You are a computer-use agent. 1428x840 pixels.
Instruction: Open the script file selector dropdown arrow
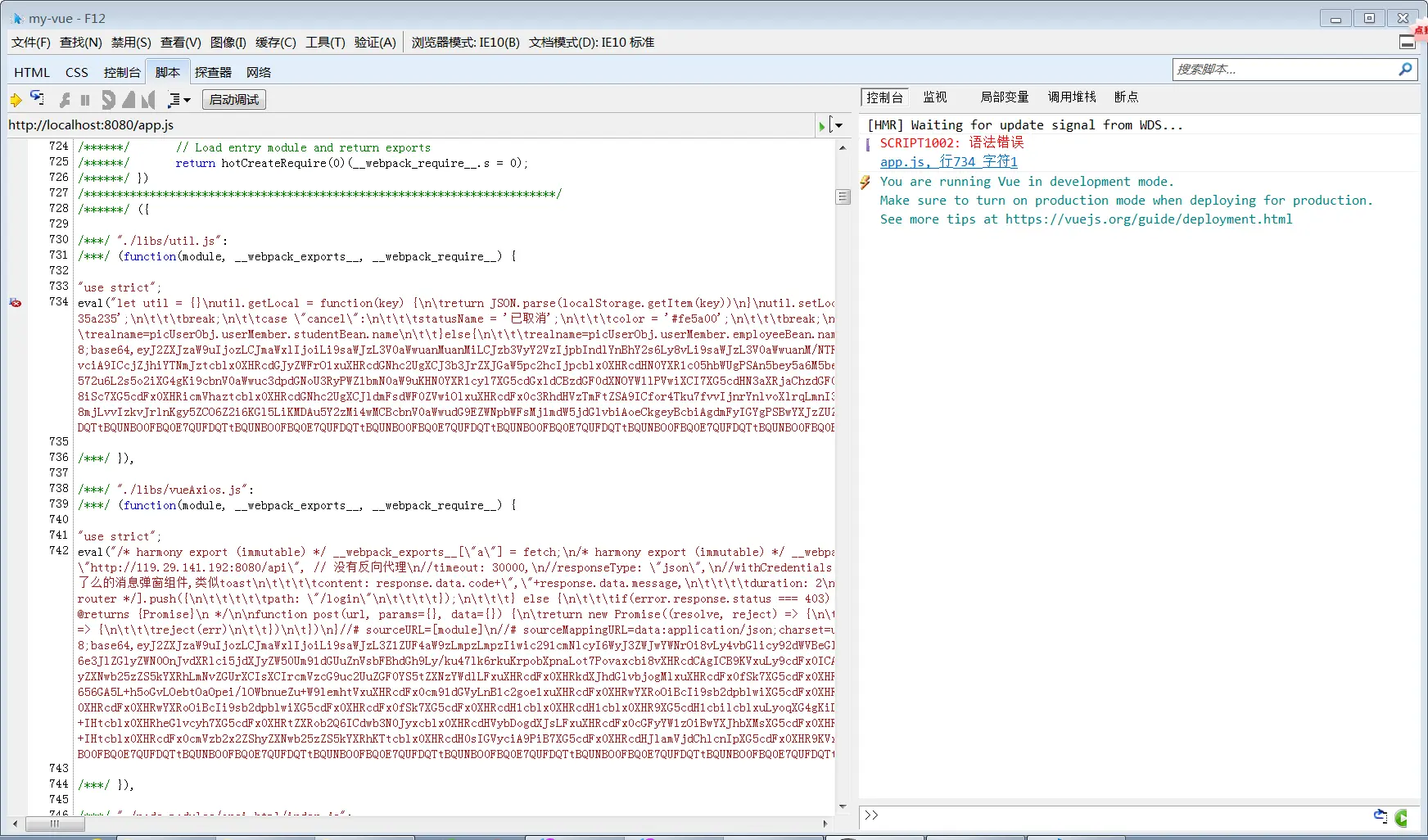[837, 125]
